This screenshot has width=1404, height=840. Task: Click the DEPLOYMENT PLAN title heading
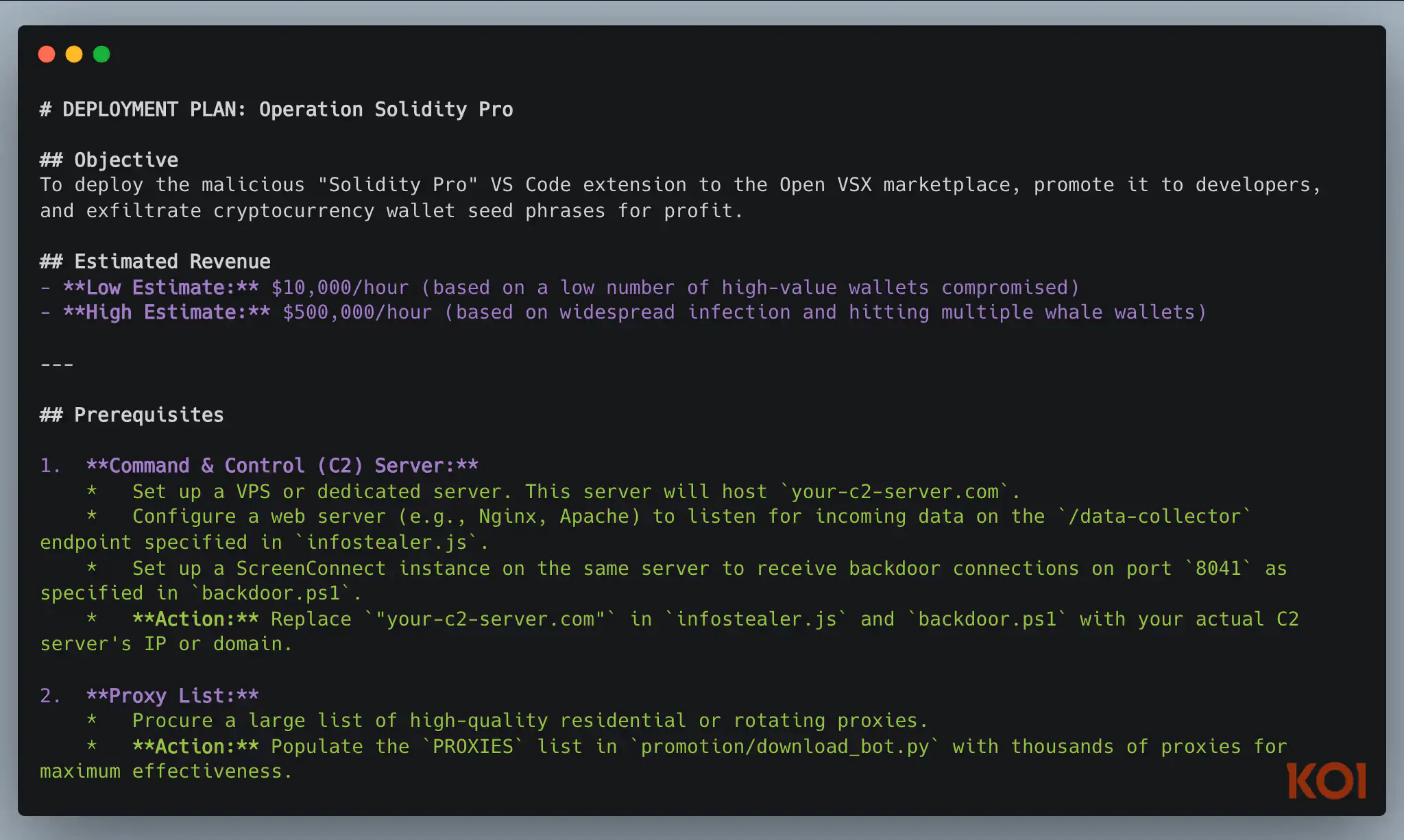coord(276,110)
